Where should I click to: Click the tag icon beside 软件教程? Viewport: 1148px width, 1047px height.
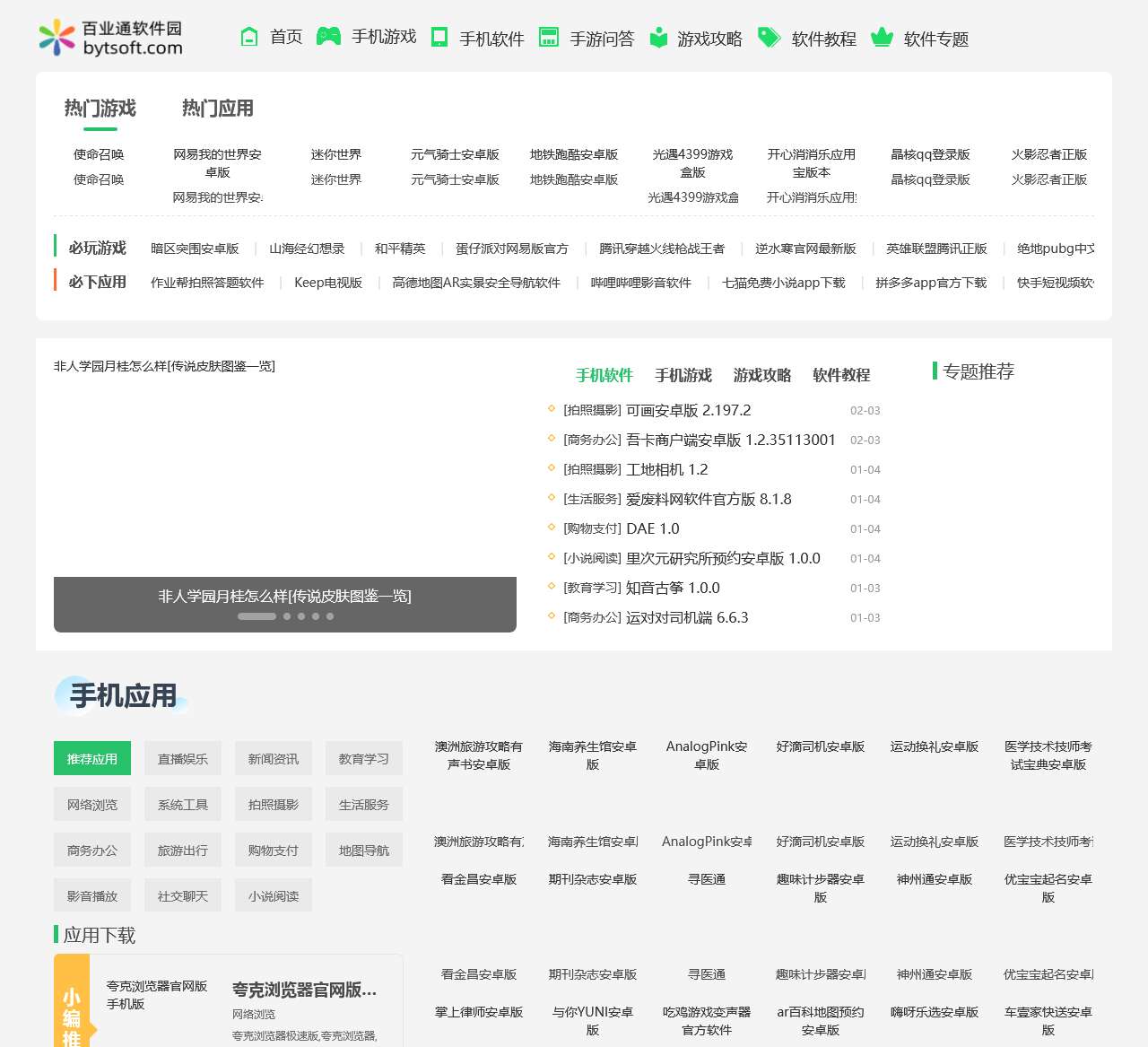(770, 37)
